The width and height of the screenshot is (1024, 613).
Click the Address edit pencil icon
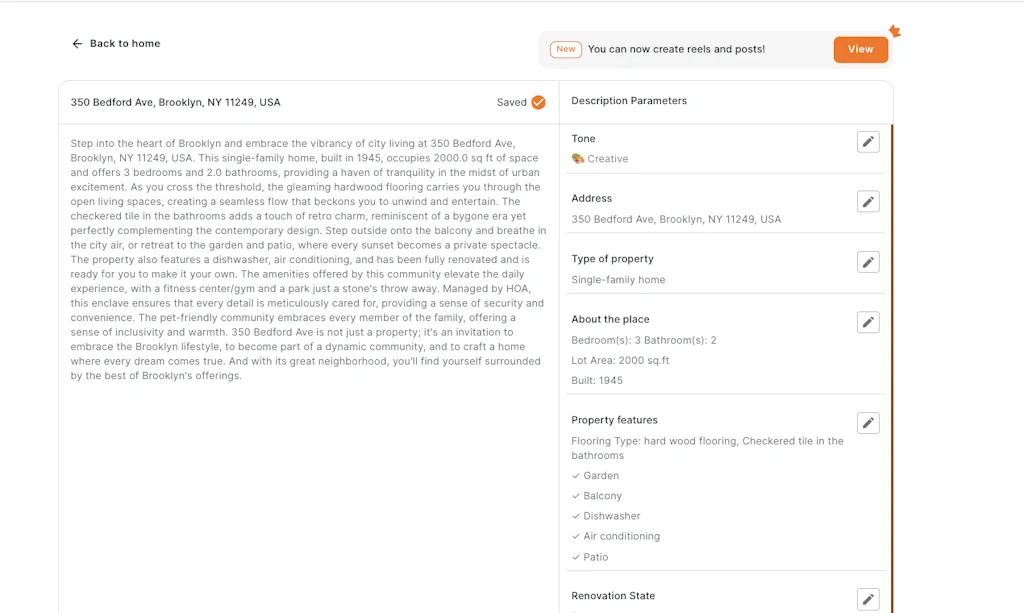point(868,202)
